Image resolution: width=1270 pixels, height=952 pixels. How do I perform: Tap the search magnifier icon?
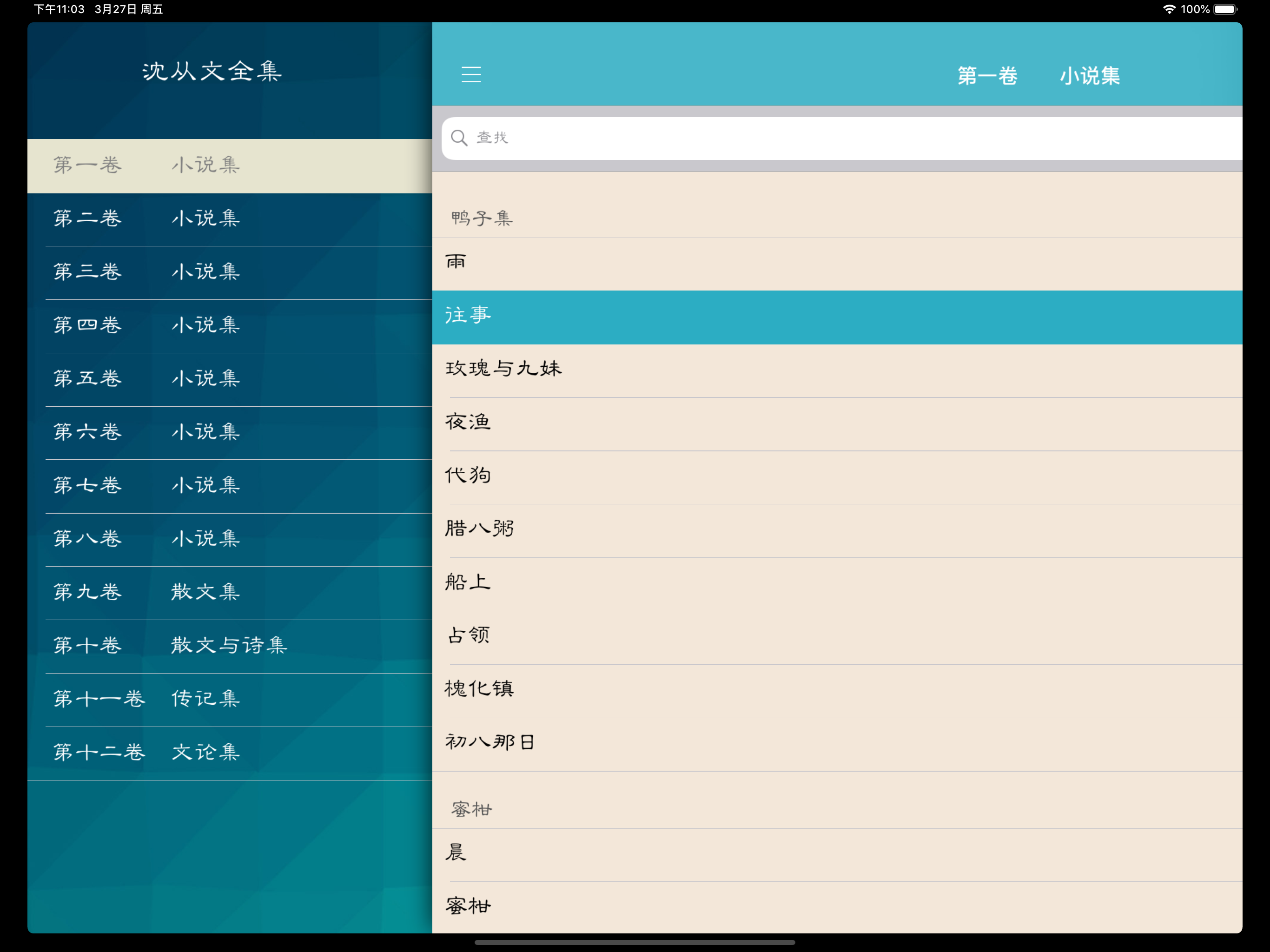(459, 138)
